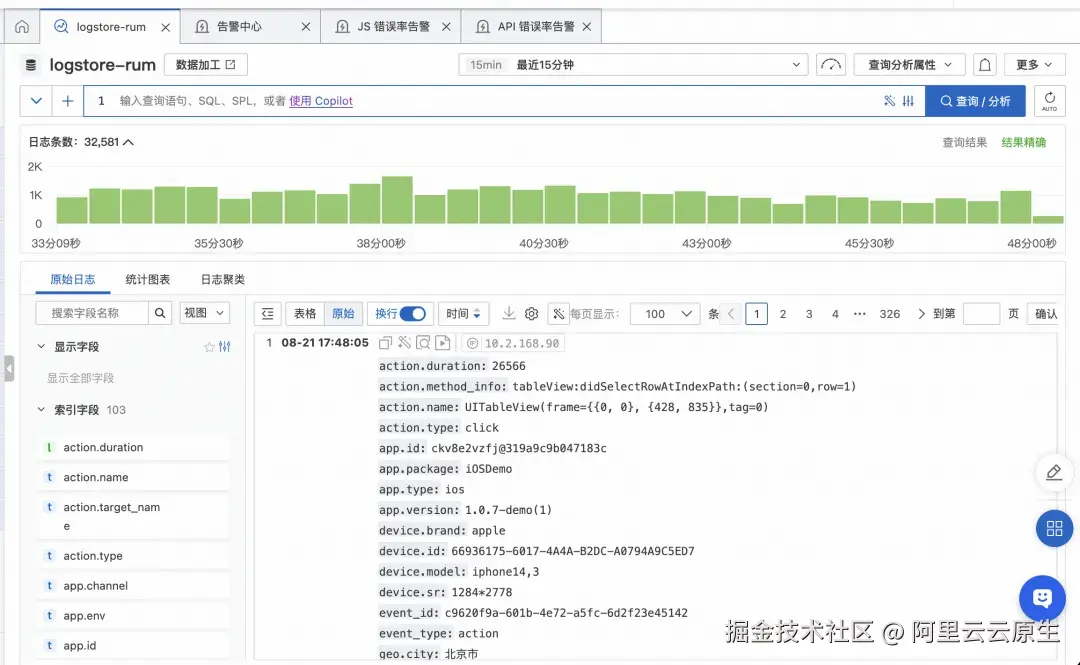This screenshot has height=665, width=1080.
Task: Click the blue 查询/分析 button
Action: [x=975, y=100]
